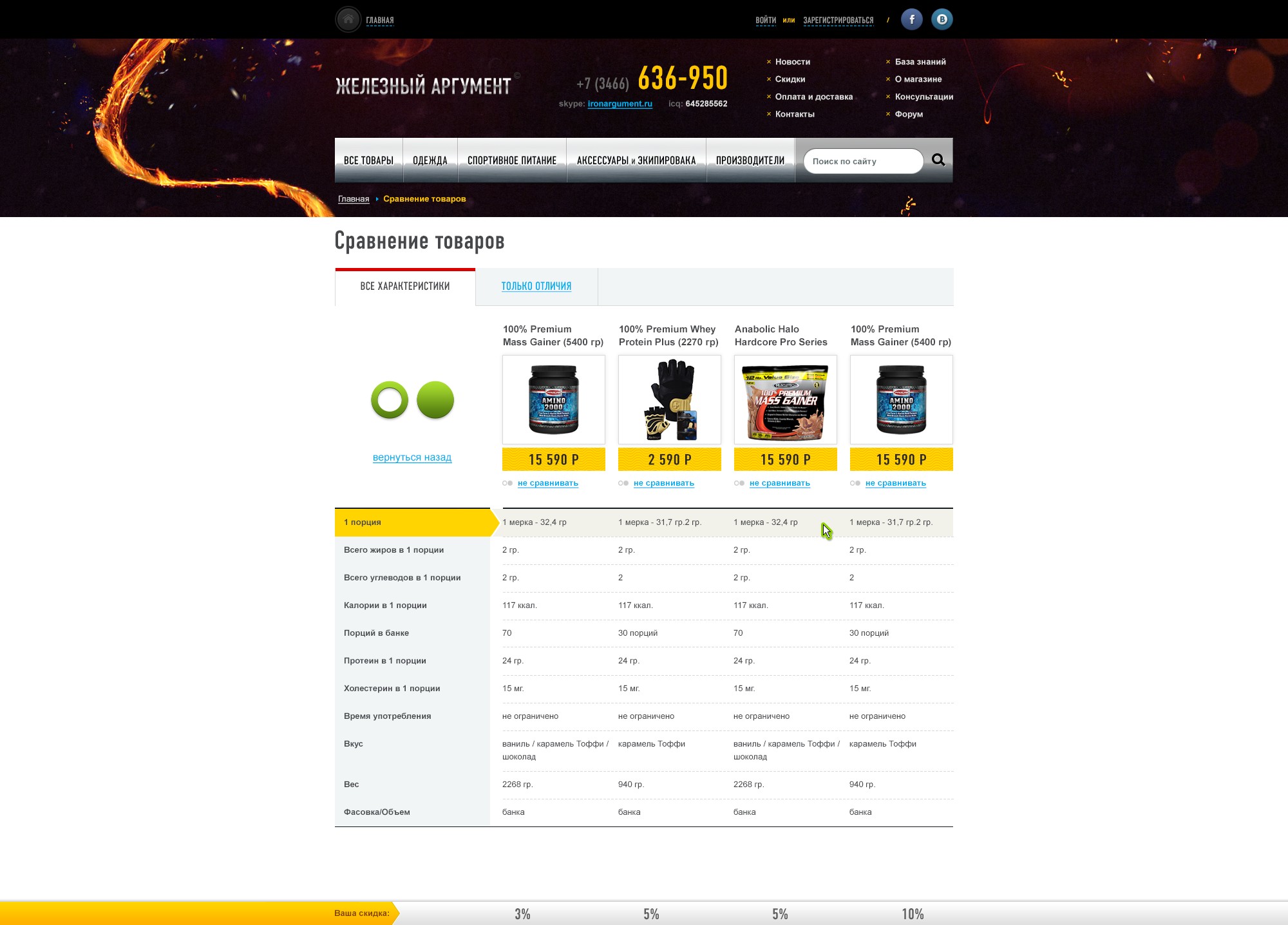1288x925 pixels.
Task: Open last 100% Premium Mass Gainer title
Action: click(x=901, y=336)
